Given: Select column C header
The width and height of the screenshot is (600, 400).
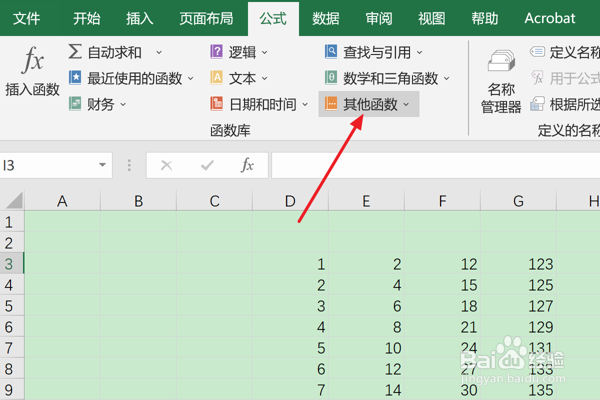Looking at the screenshot, I should [x=214, y=201].
